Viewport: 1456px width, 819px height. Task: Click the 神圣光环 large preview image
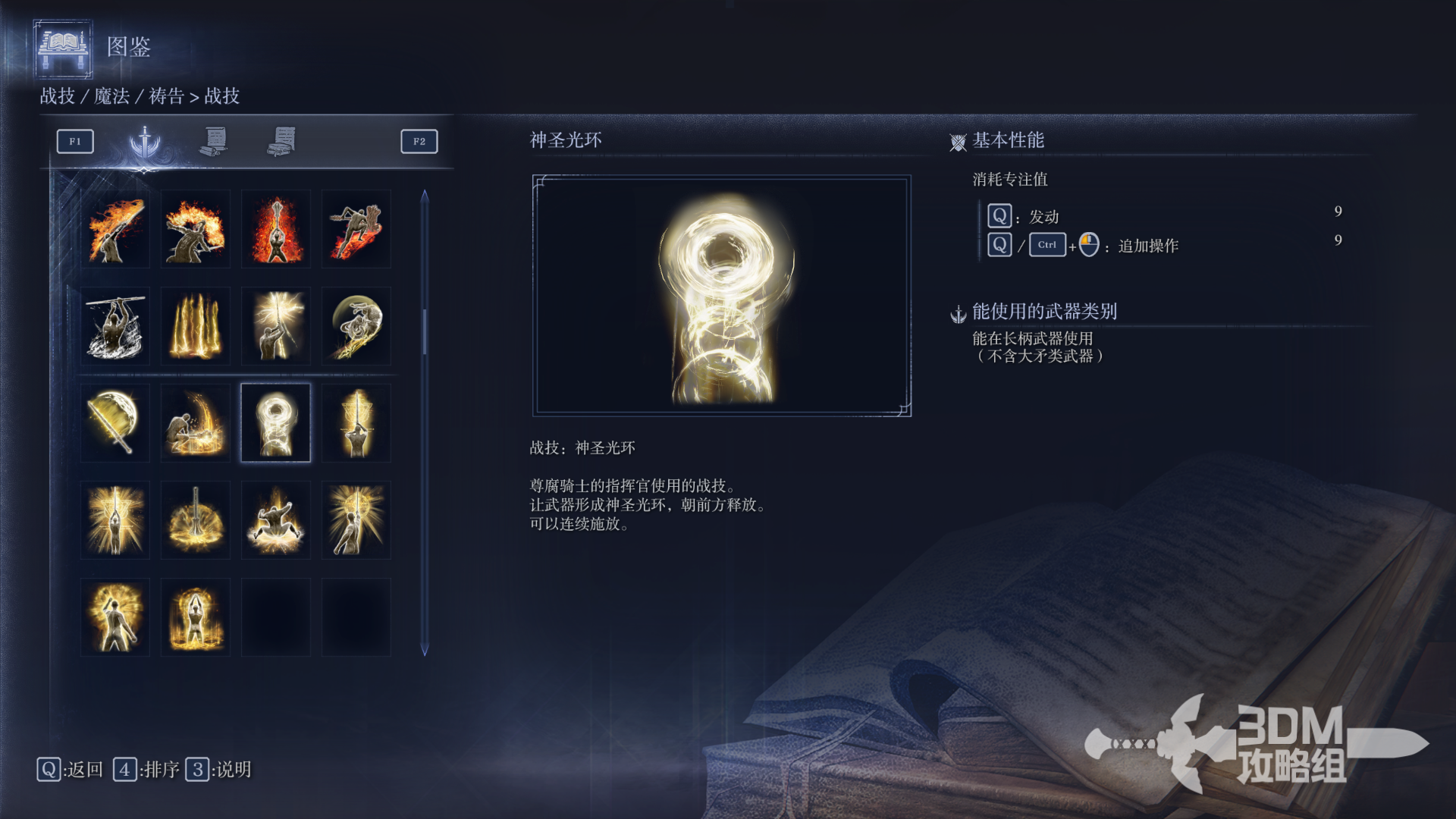(722, 296)
